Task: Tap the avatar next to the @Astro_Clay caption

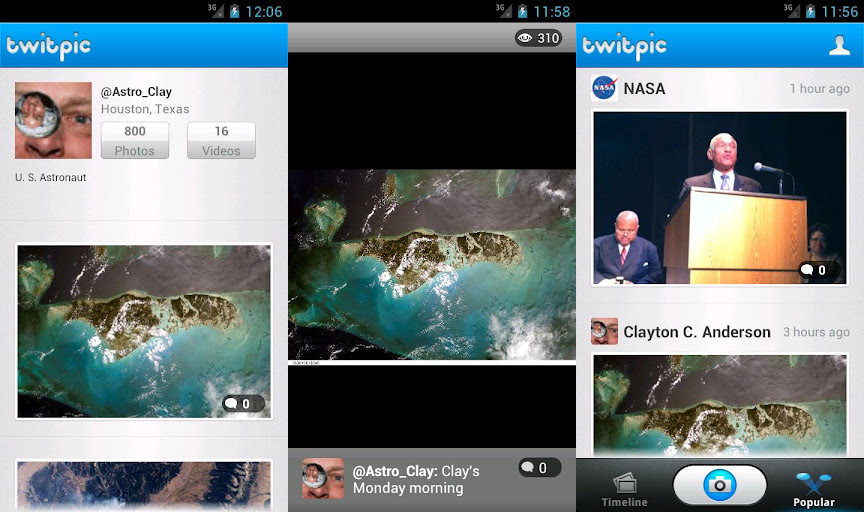Action: click(x=323, y=478)
